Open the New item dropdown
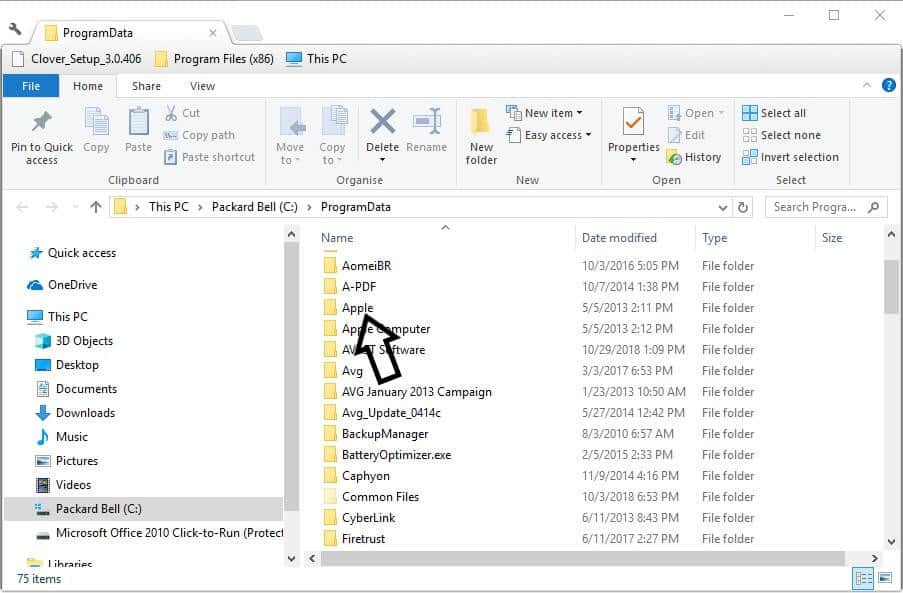 coord(544,113)
